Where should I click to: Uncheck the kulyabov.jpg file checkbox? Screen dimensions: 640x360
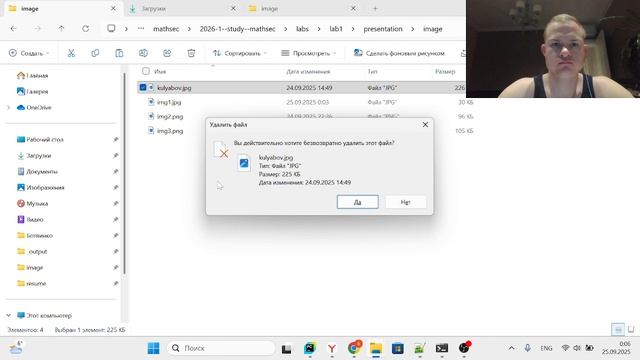point(142,87)
